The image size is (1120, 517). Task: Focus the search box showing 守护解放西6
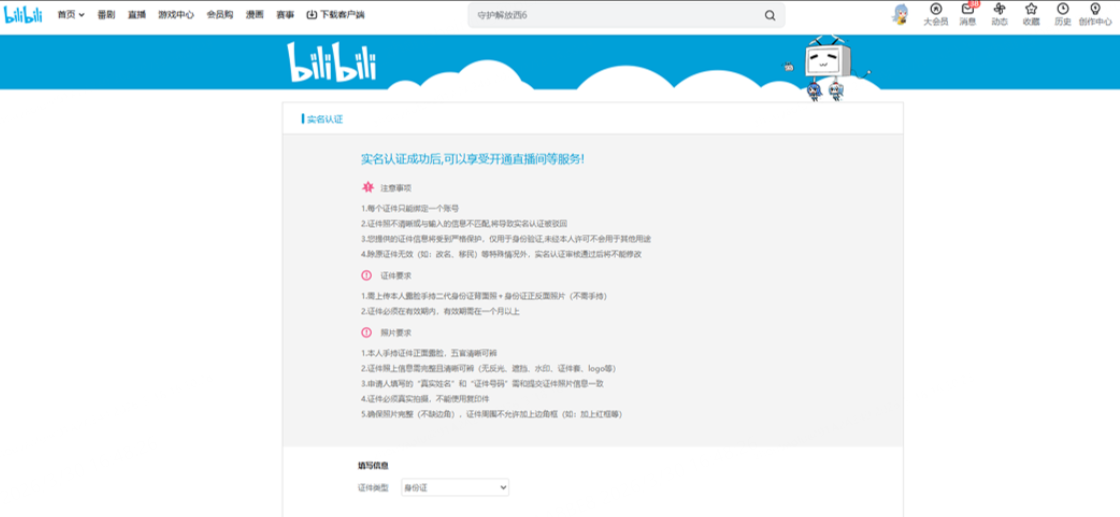[x=614, y=15]
